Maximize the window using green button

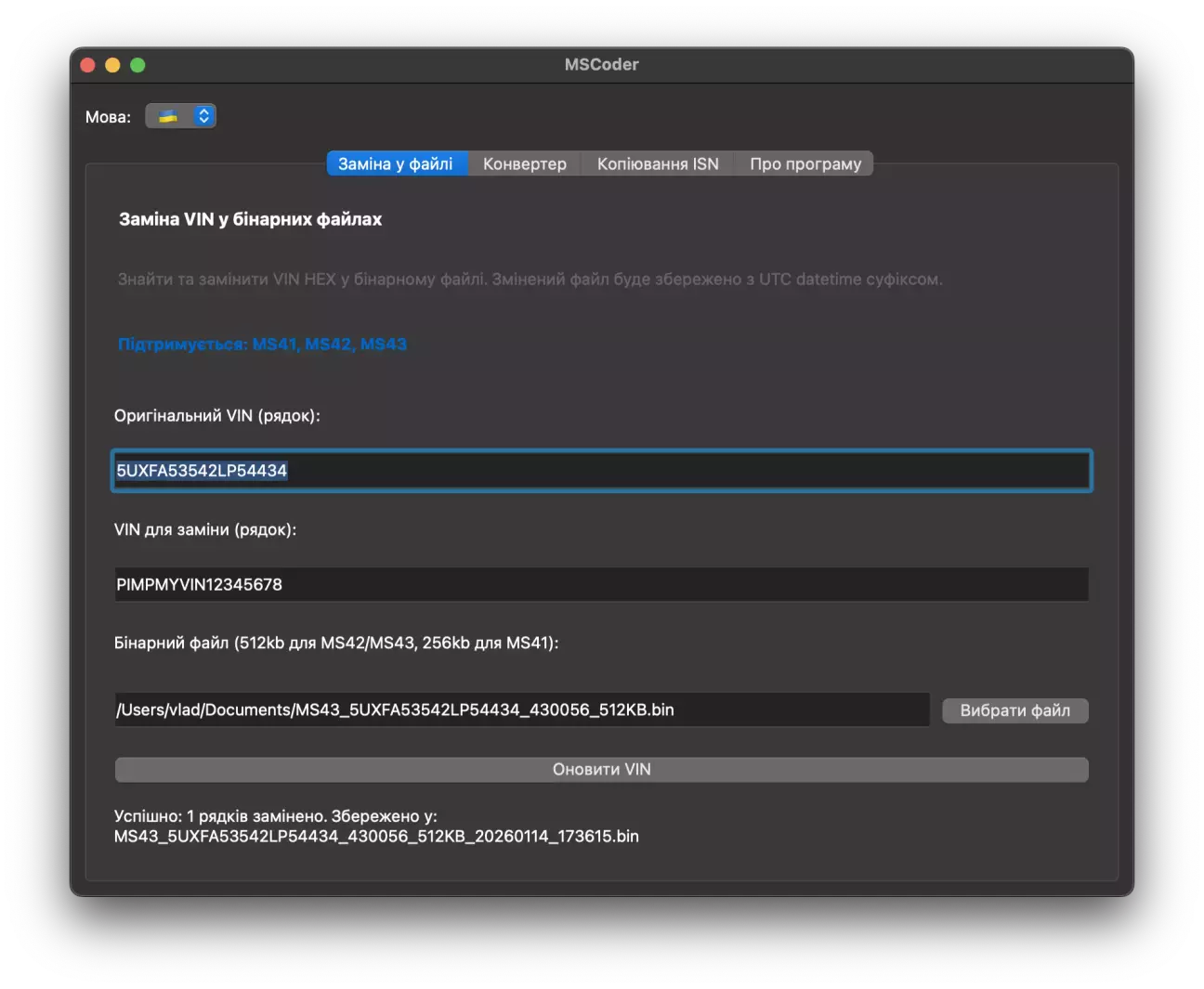point(137,65)
